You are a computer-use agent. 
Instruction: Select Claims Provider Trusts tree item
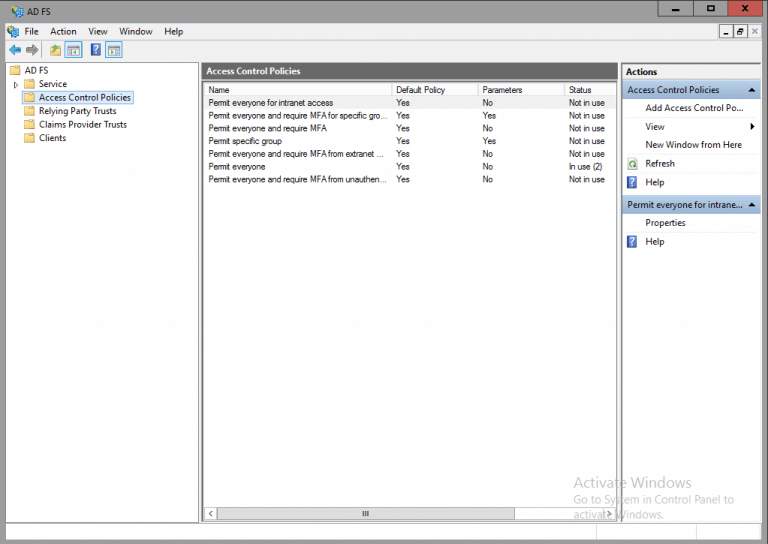(83, 124)
